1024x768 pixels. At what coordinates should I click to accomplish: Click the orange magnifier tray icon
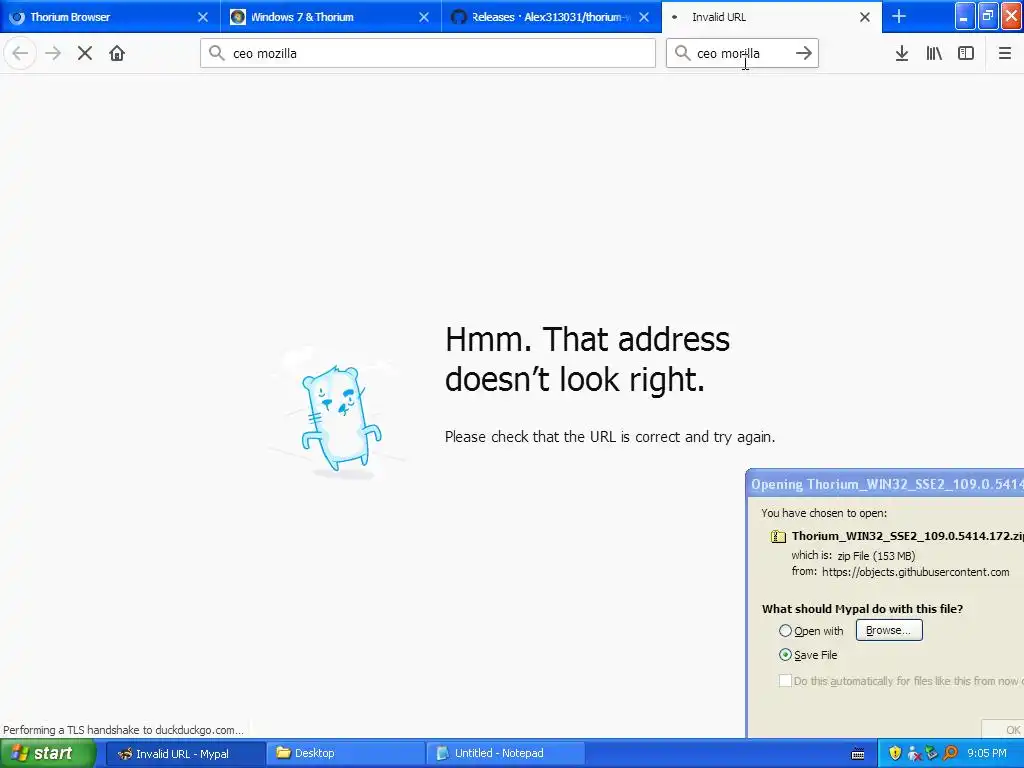tap(950, 754)
